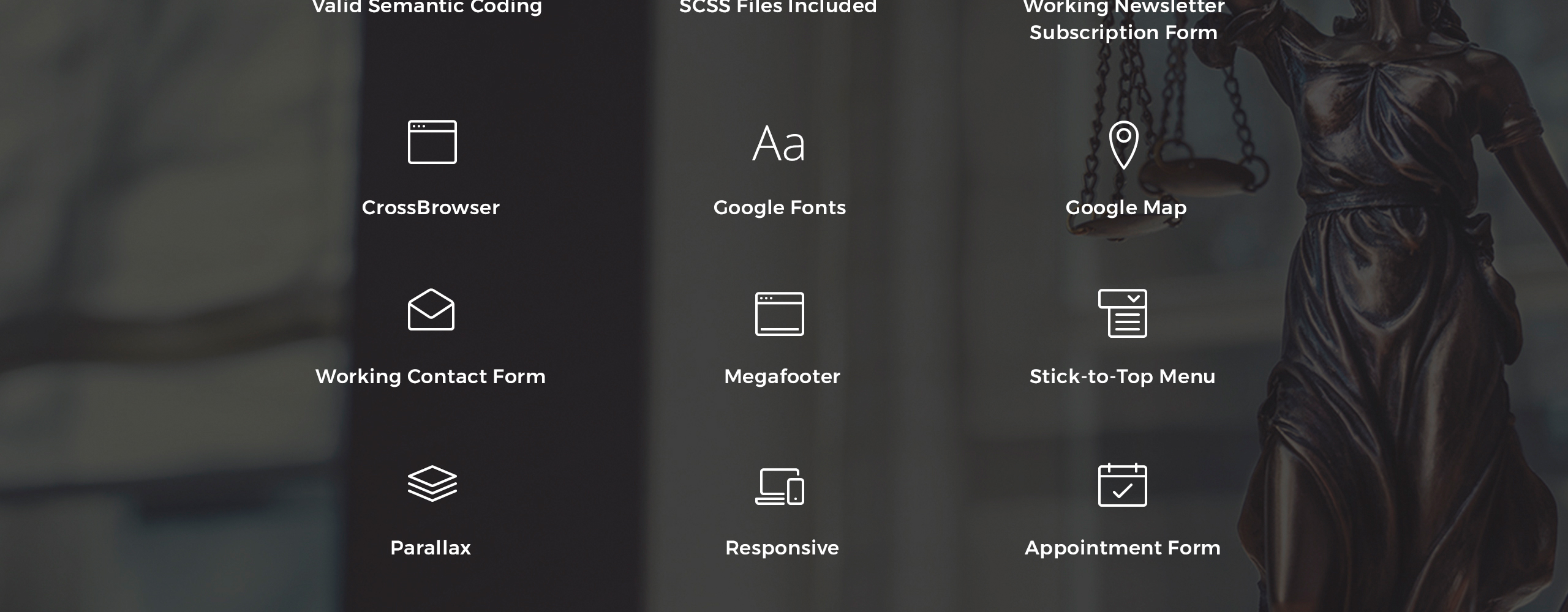
Task: Click the Google Map label
Action: coord(1126,208)
